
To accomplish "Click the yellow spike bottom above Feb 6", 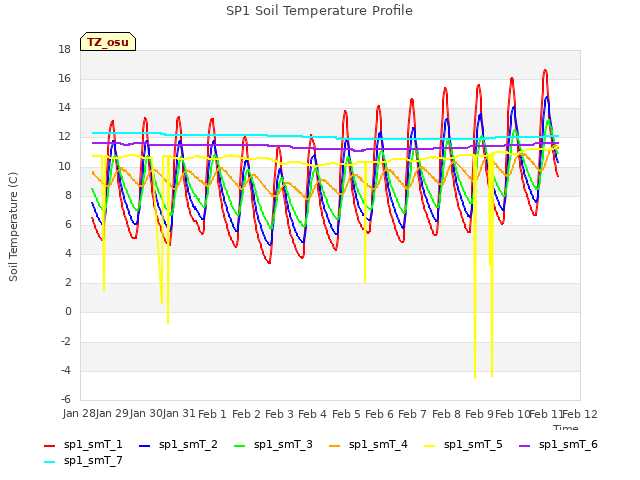I will click(365, 281).
